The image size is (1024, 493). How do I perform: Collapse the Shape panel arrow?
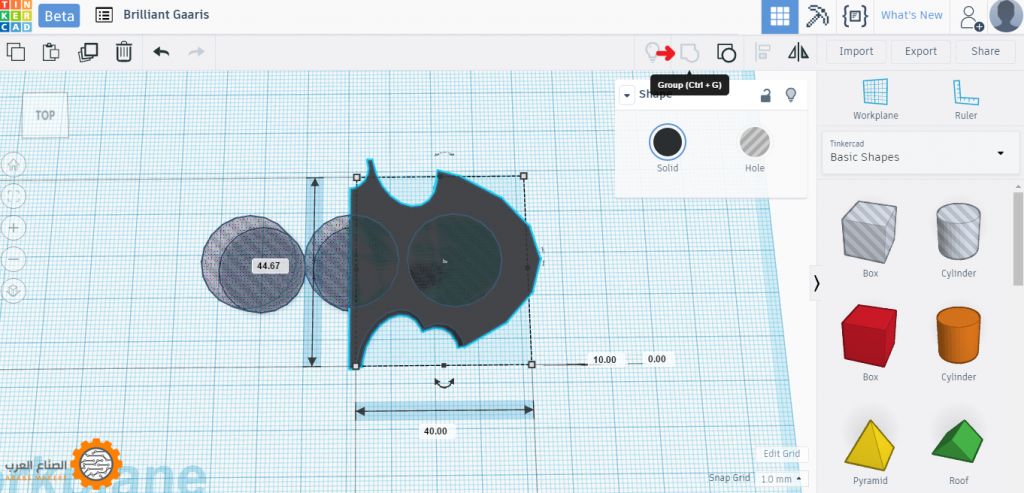627,95
